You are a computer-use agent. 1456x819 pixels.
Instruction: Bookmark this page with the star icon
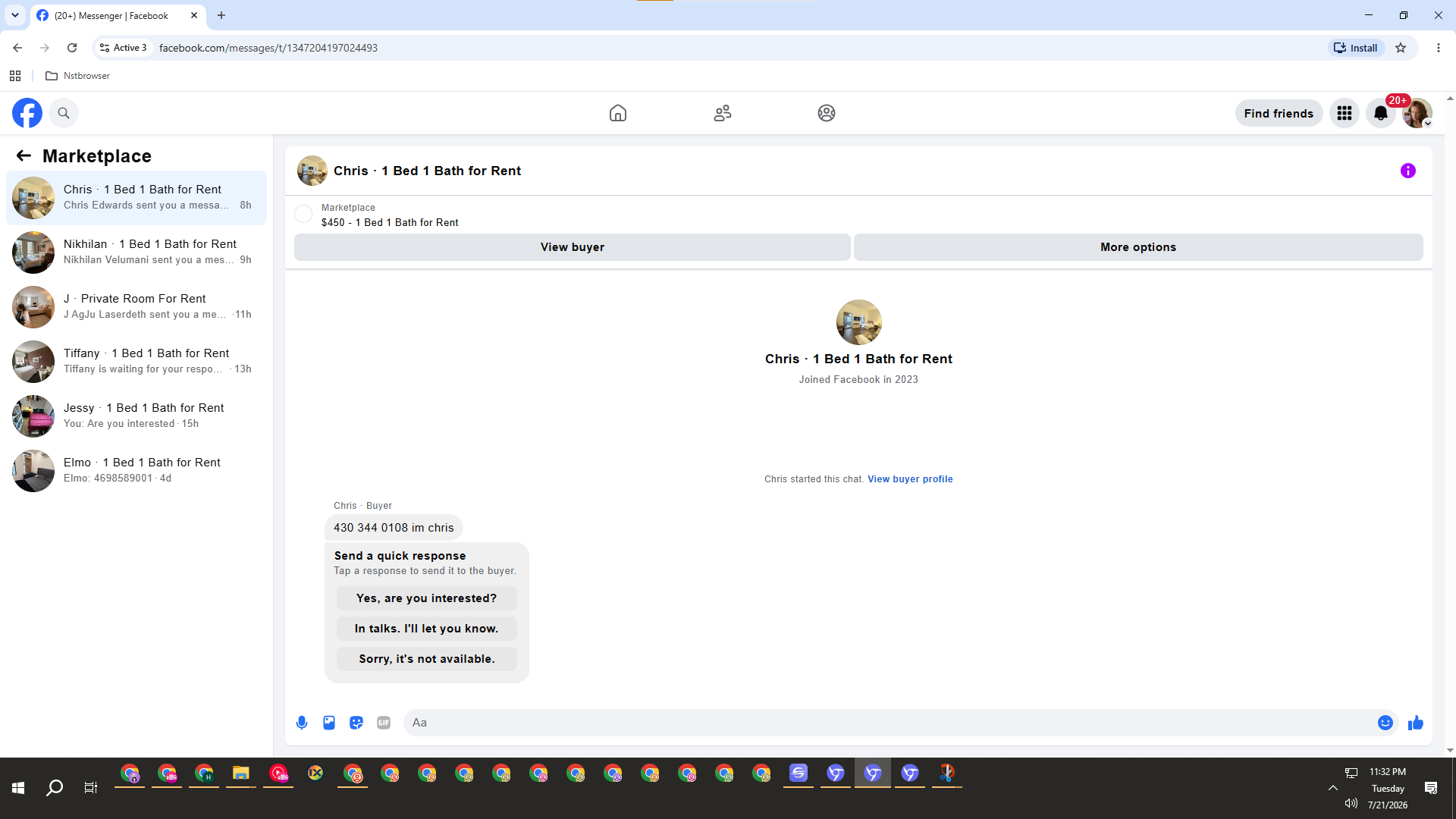coord(1401,48)
